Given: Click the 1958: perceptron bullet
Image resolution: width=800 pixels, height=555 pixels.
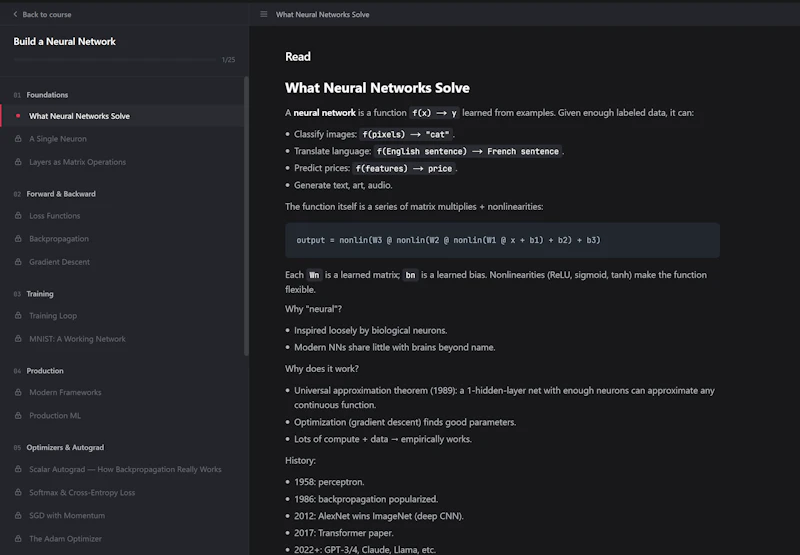Looking at the screenshot, I should click(329, 482).
